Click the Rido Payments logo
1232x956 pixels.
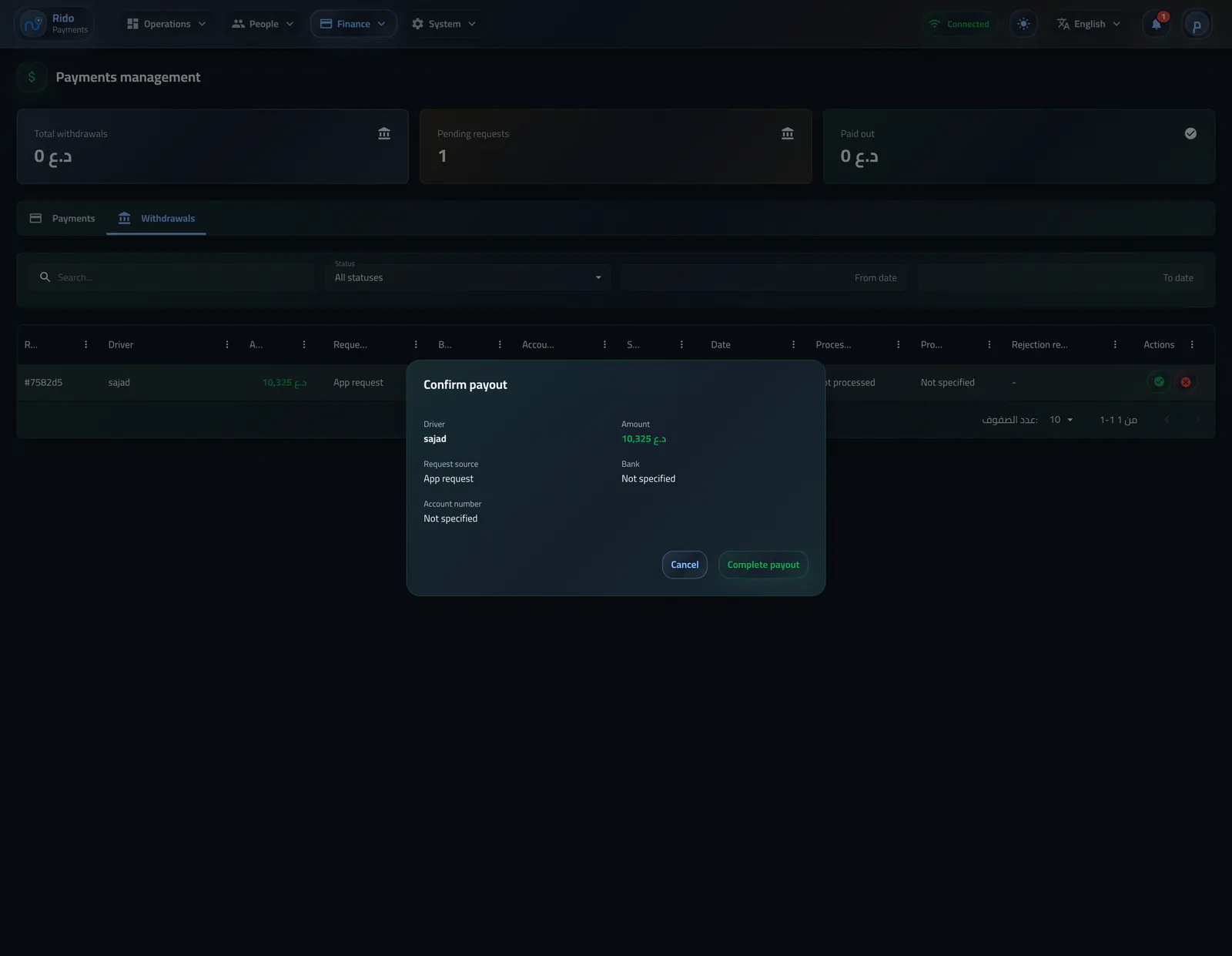(x=54, y=24)
